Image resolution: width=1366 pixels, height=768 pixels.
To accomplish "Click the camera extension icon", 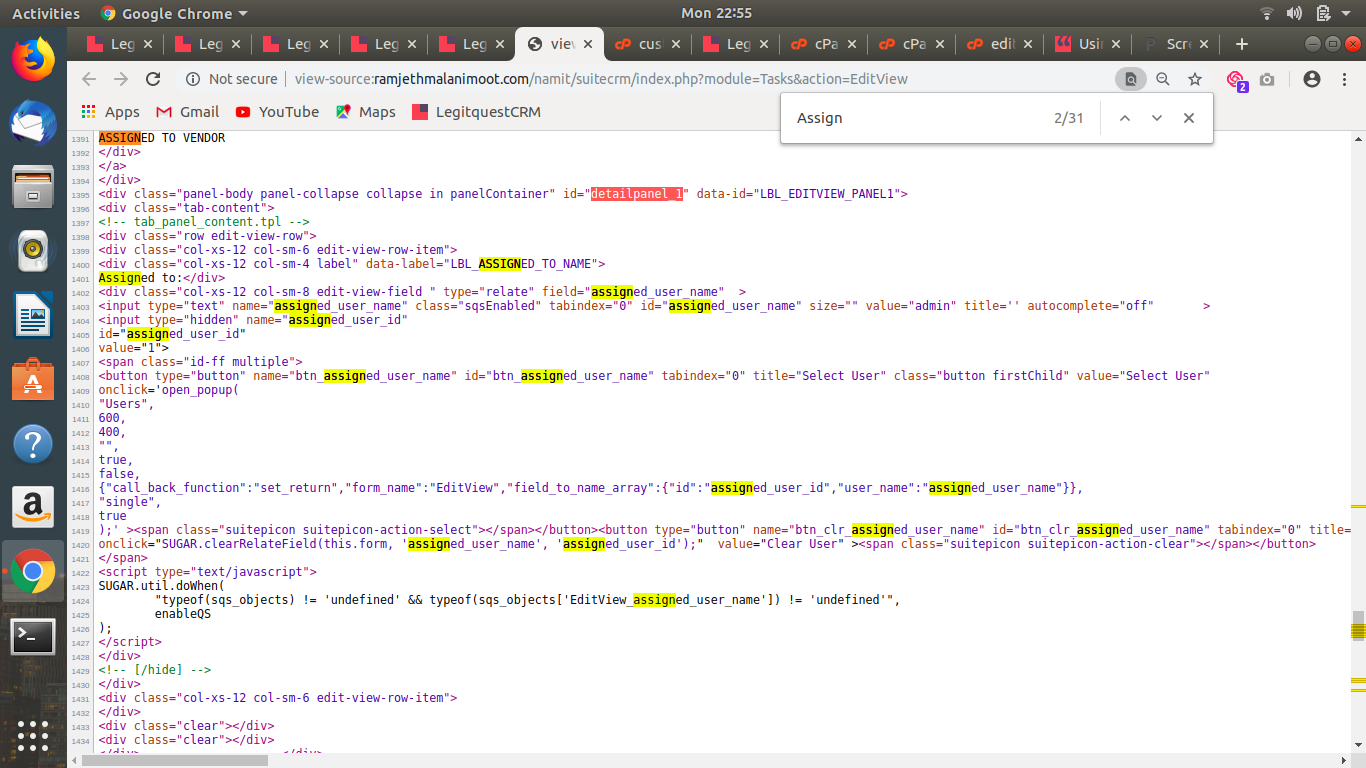I will [1267, 79].
